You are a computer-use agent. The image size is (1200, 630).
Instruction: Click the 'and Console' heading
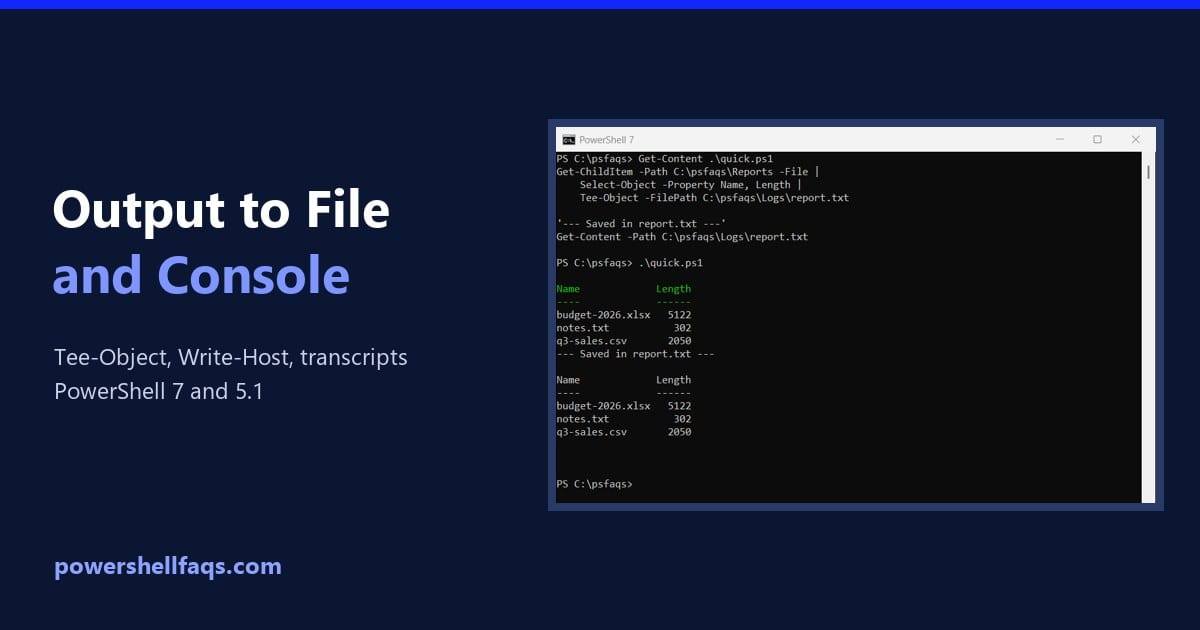201,275
